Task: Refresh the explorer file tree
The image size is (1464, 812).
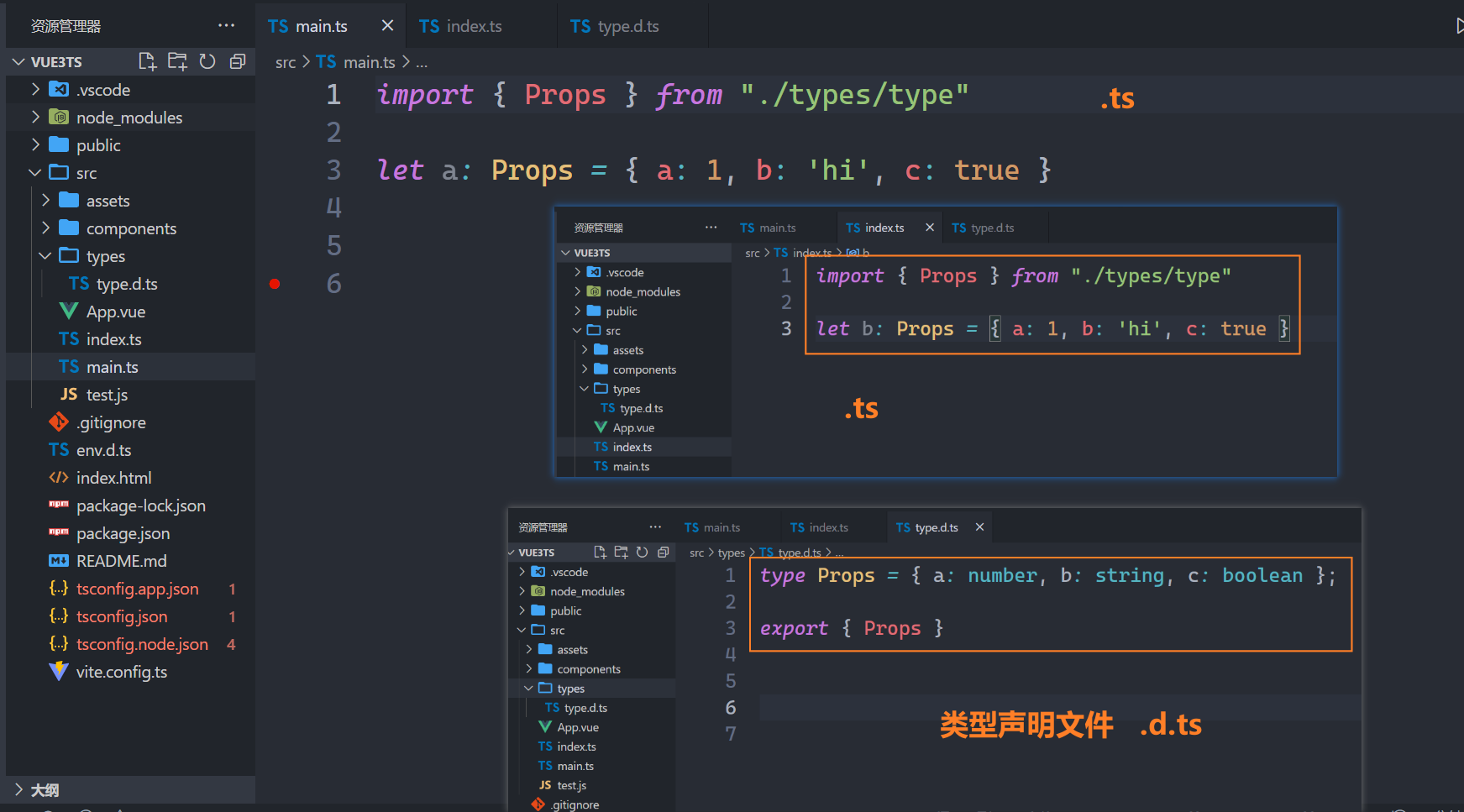Action: (x=207, y=61)
